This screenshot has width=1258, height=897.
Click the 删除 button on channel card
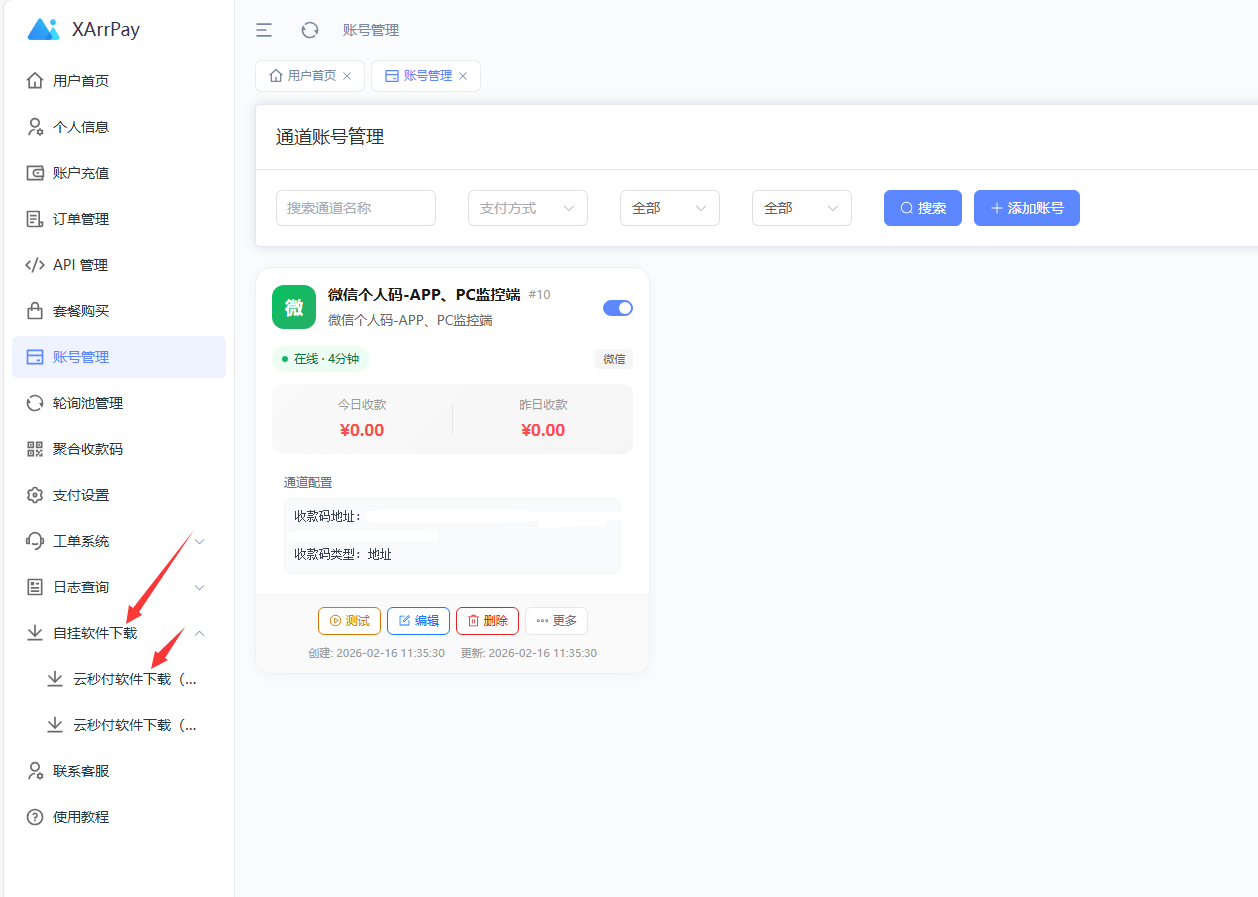tap(487, 621)
